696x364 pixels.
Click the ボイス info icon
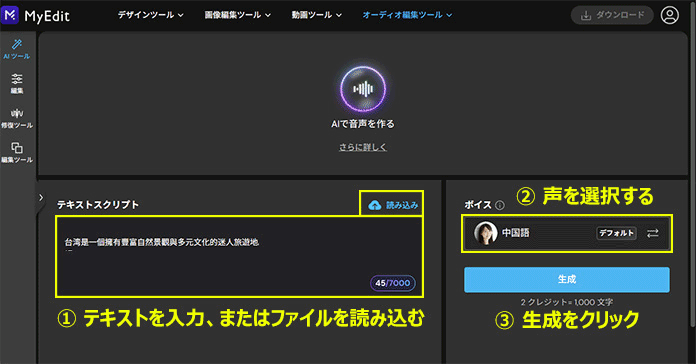[x=500, y=205]
